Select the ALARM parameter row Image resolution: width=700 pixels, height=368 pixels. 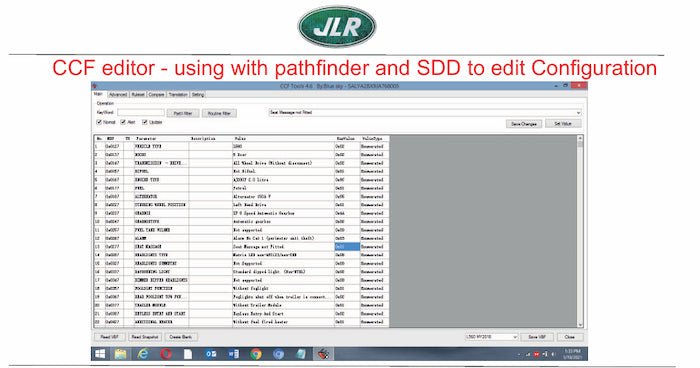[242, 238]
